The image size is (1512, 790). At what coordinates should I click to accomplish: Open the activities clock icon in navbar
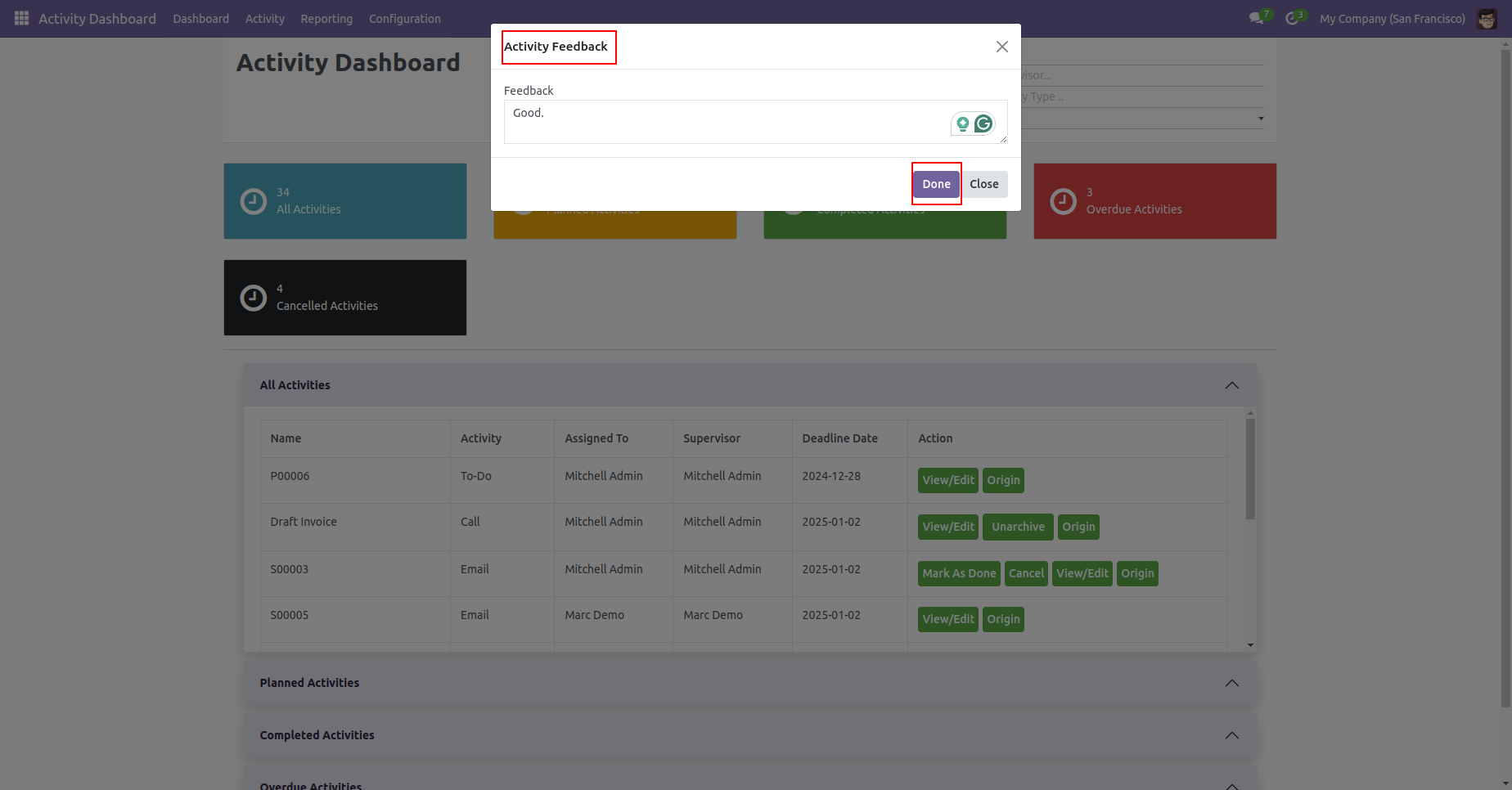tap(1292, 18)
